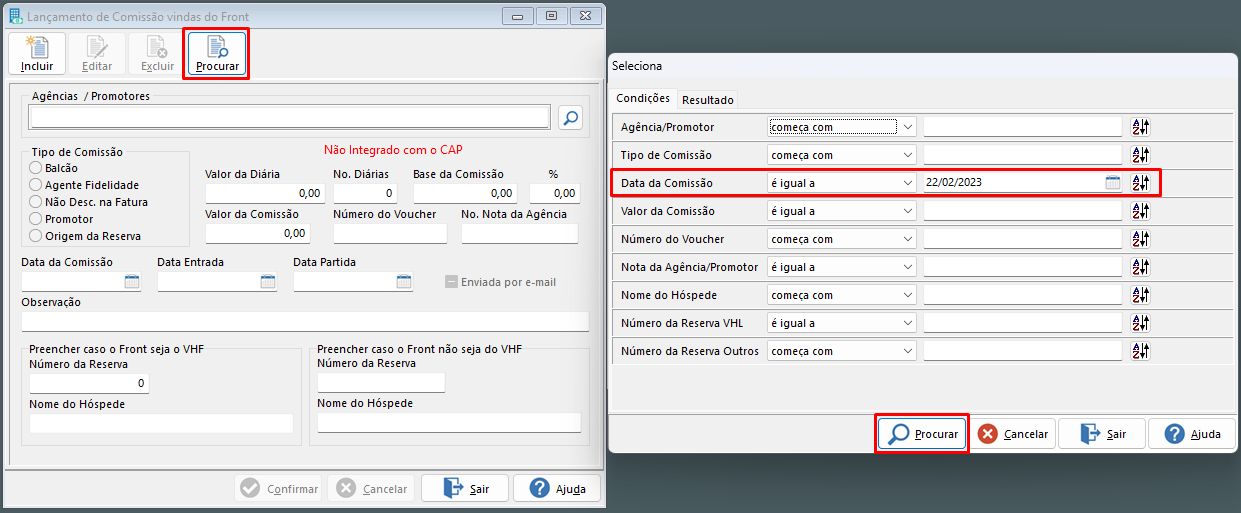
Task: Click the Agência/Promotor value field in Seleciona
Action: point(1023,127)
